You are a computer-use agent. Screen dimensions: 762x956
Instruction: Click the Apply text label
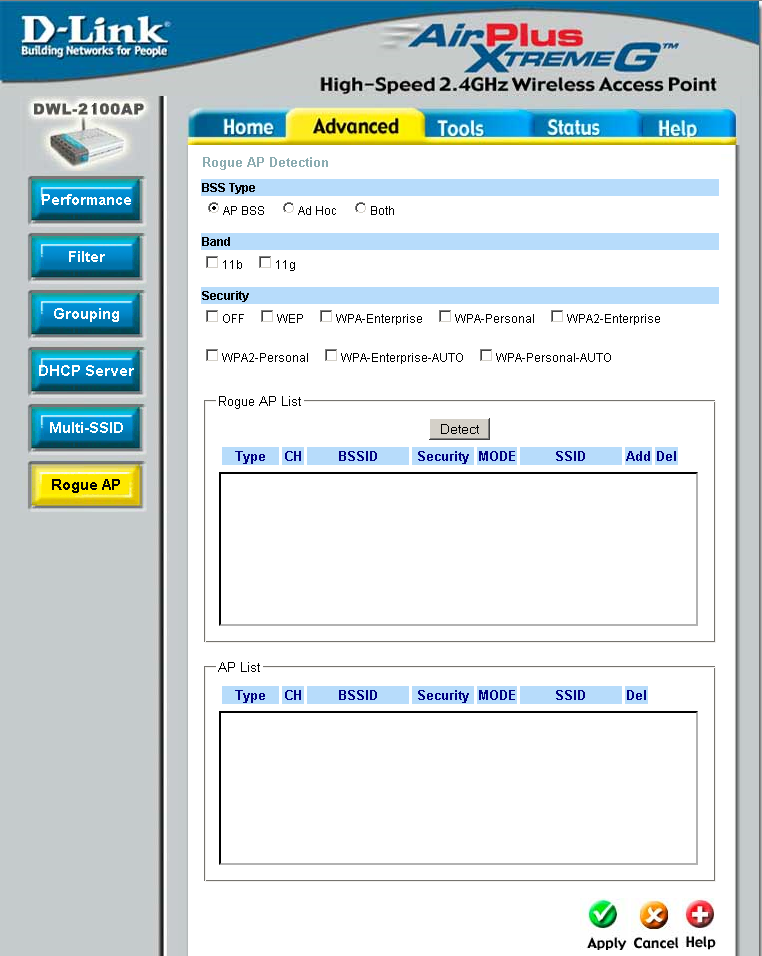[x=607, y=943]
